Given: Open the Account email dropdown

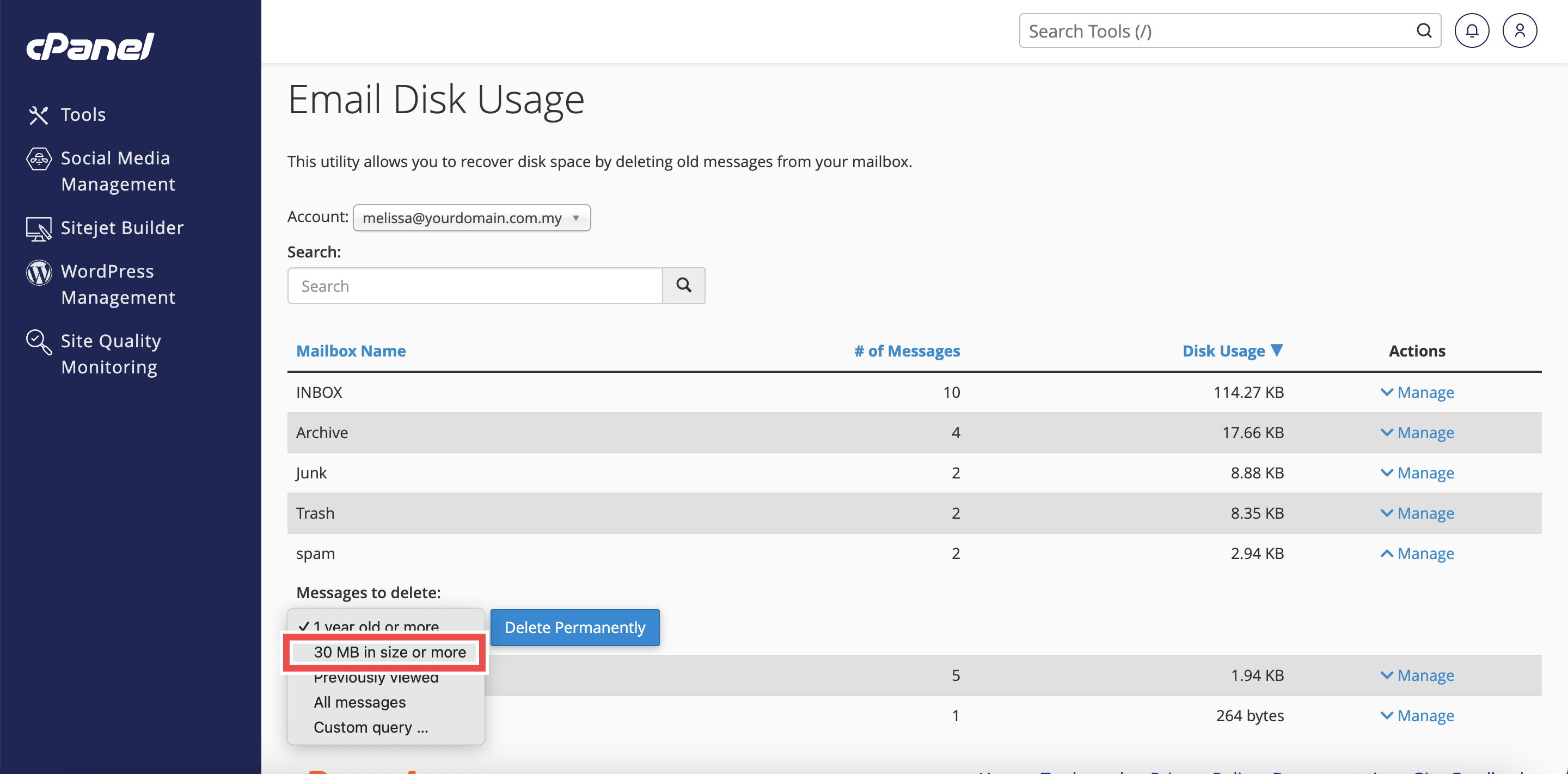Looking at the screenshot, I should pyautogui.click(x=471, y=218).
